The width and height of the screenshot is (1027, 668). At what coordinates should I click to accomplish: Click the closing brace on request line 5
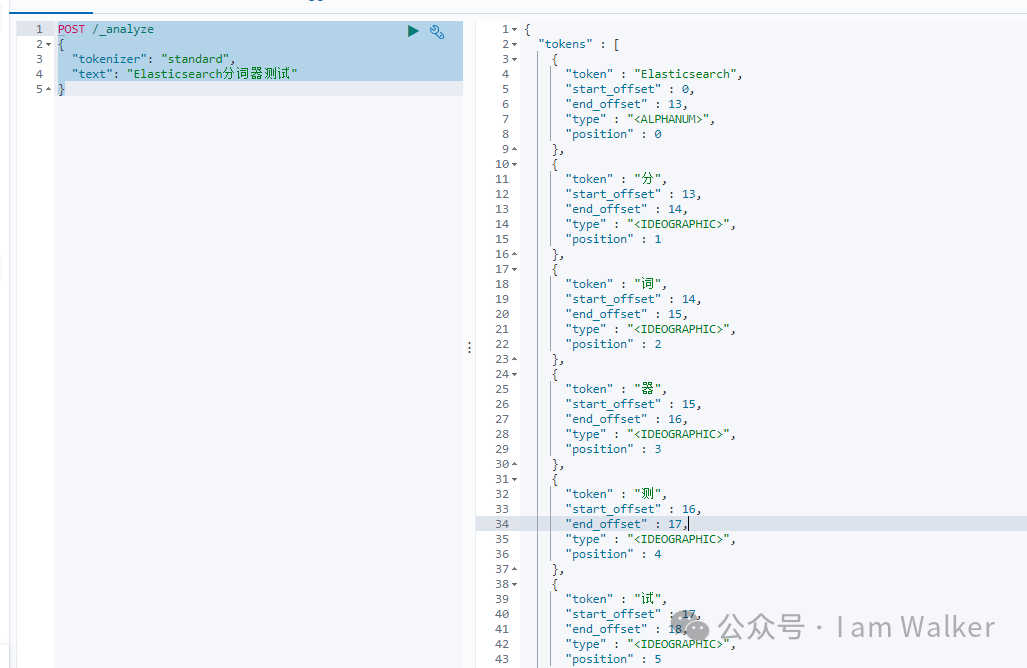(62, 89)
